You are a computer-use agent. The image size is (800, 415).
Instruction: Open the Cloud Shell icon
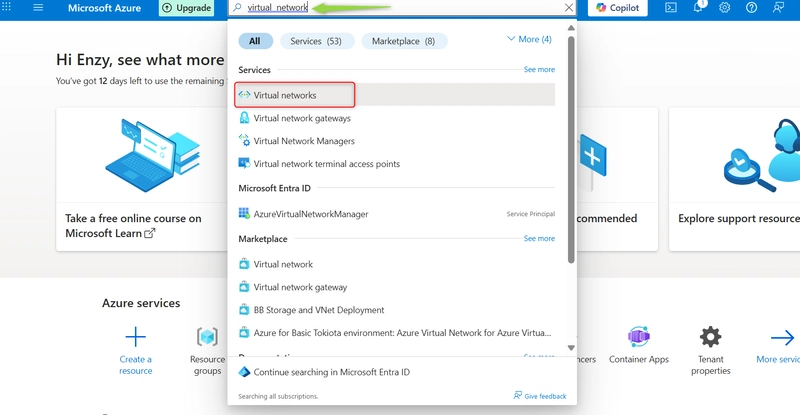click(671, 8)
